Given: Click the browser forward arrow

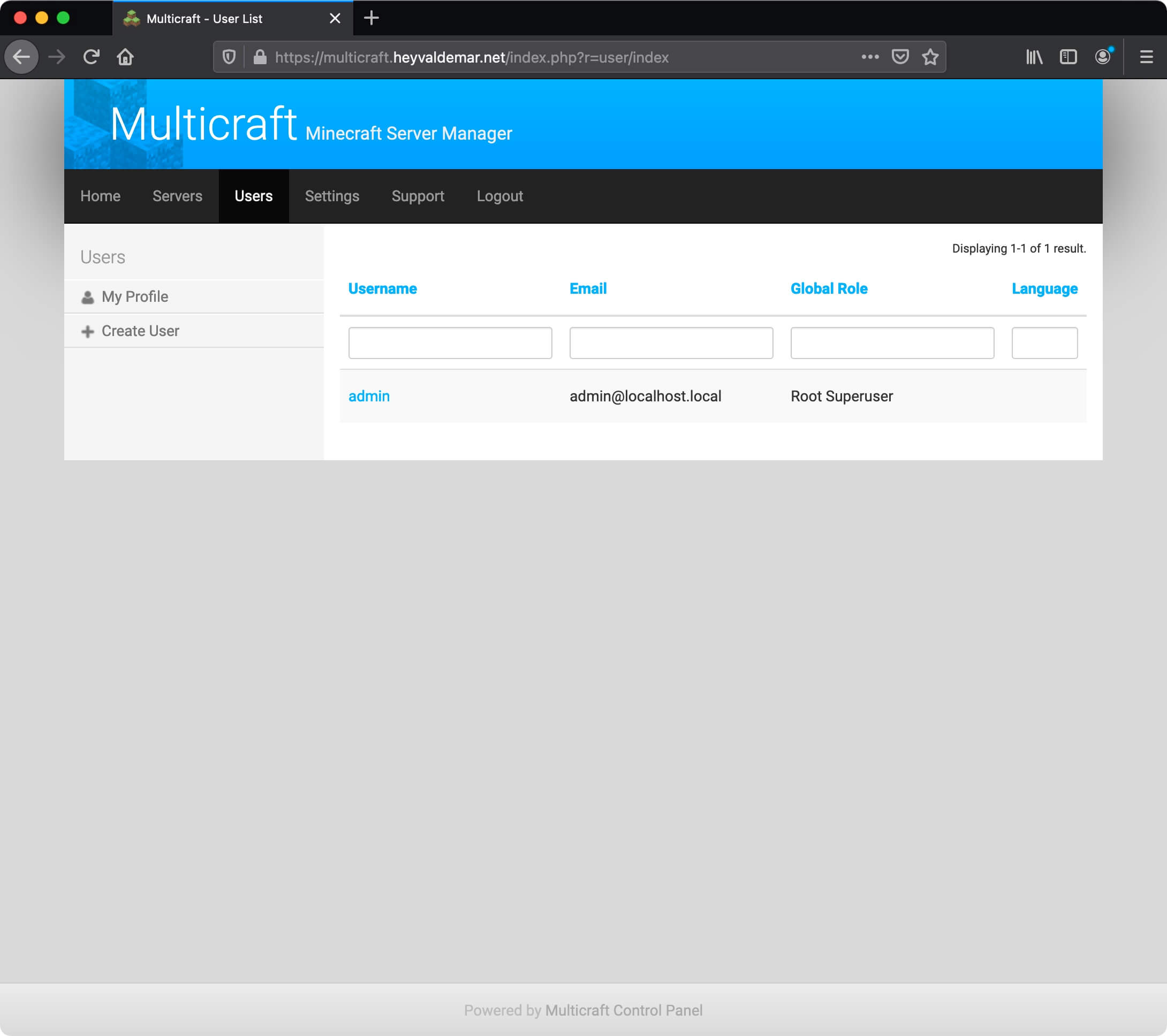Looking at the screenshot, I should pyautogui.click(x=57, y=57).
